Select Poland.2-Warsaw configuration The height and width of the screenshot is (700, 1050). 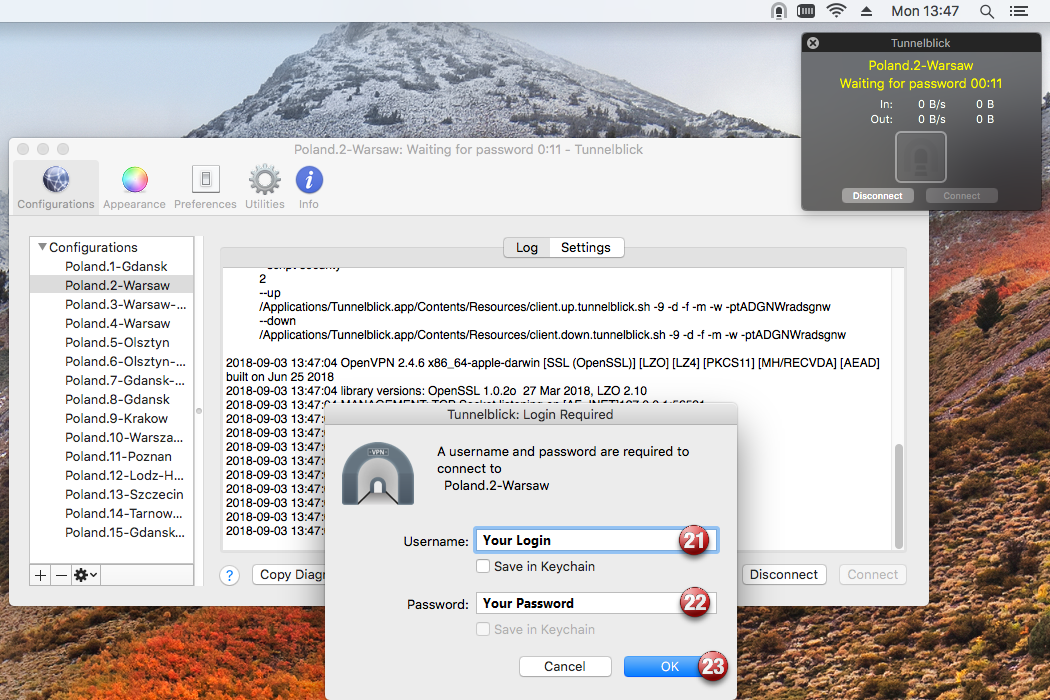pyautogui.click(x=117, y=285)
